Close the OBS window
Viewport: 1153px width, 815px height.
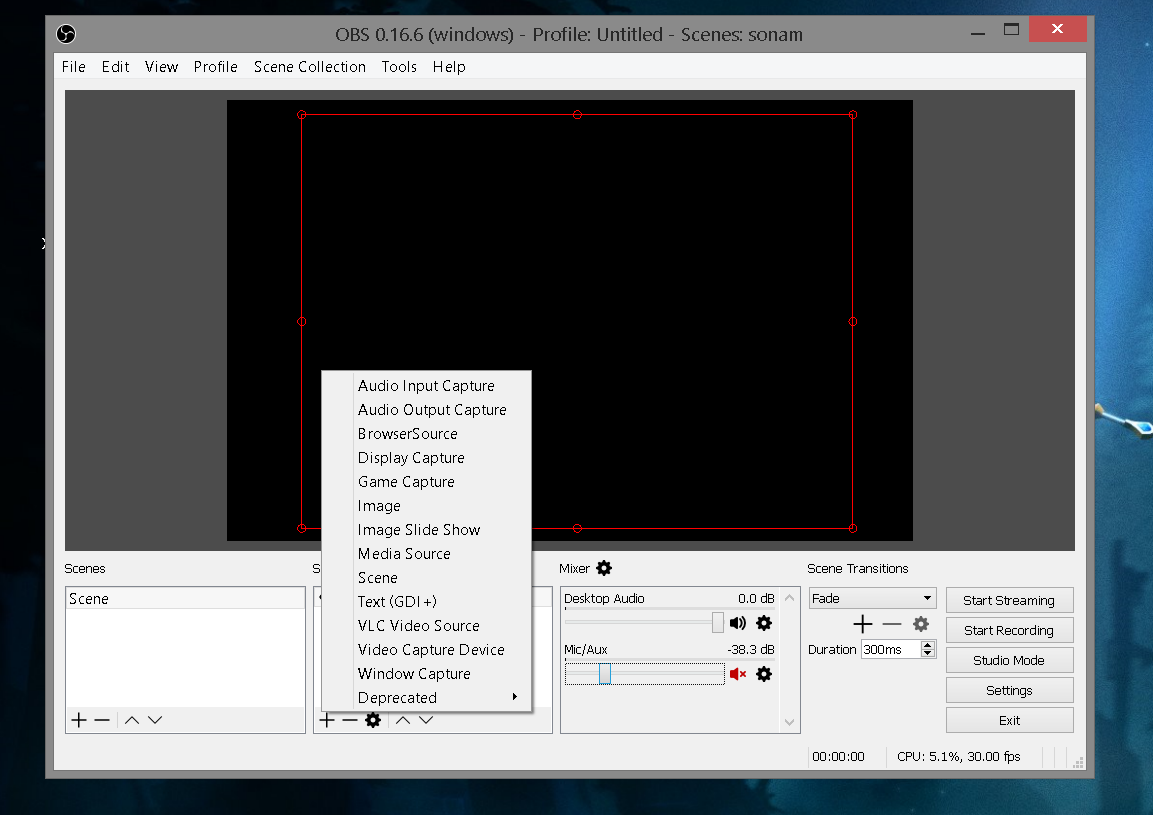tap(1057, 29)
